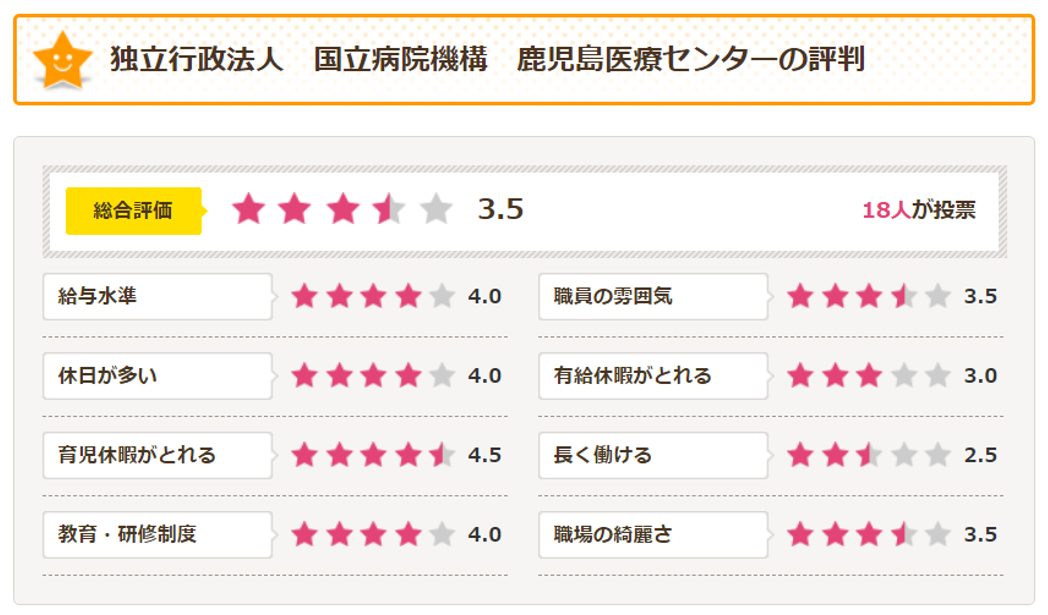Select the 教育・研修制度 label box
Screen dimensions: 1048x615
157,534
